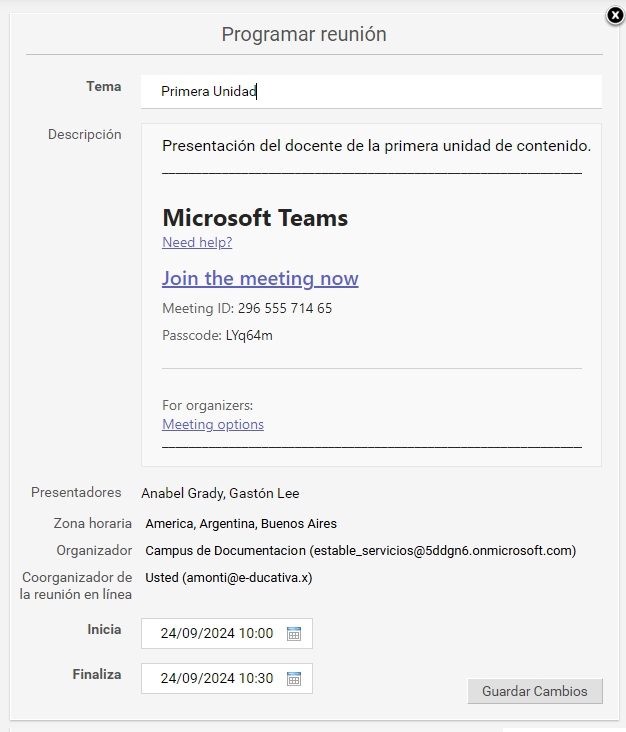This screenshot has width=626, height=732.
Task: Click the presenters Anabel Grady, Gastón Lee
Action: point(220,493)
